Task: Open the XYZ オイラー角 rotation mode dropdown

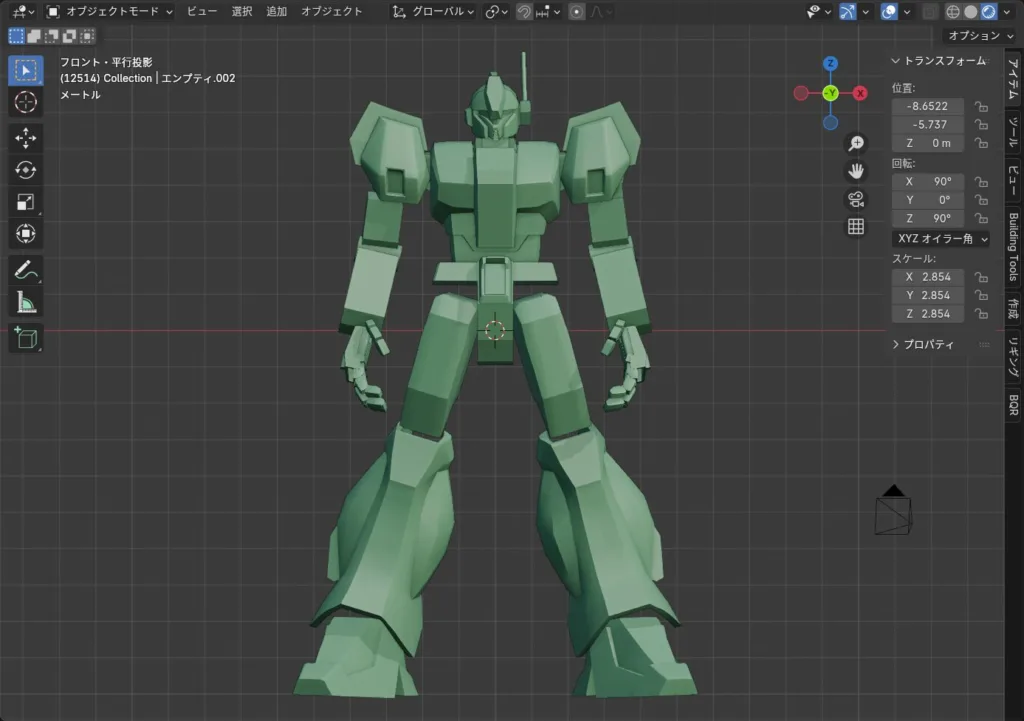Action: (940, 239)
